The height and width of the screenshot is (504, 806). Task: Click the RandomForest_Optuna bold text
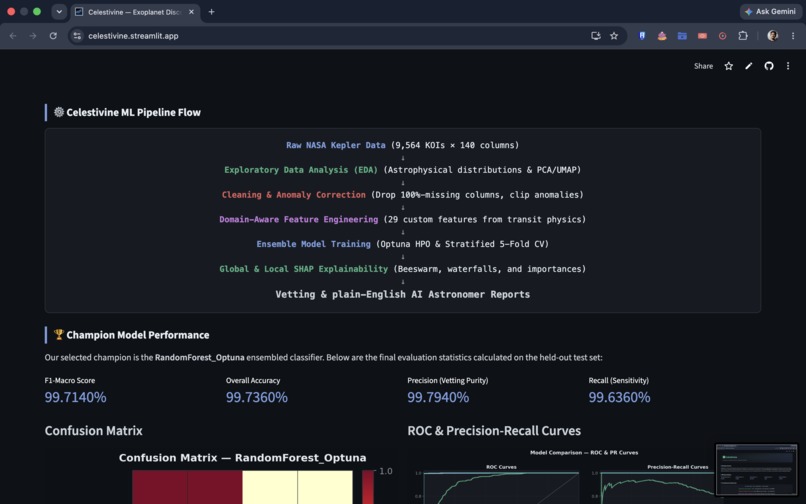tap(199, 357)
